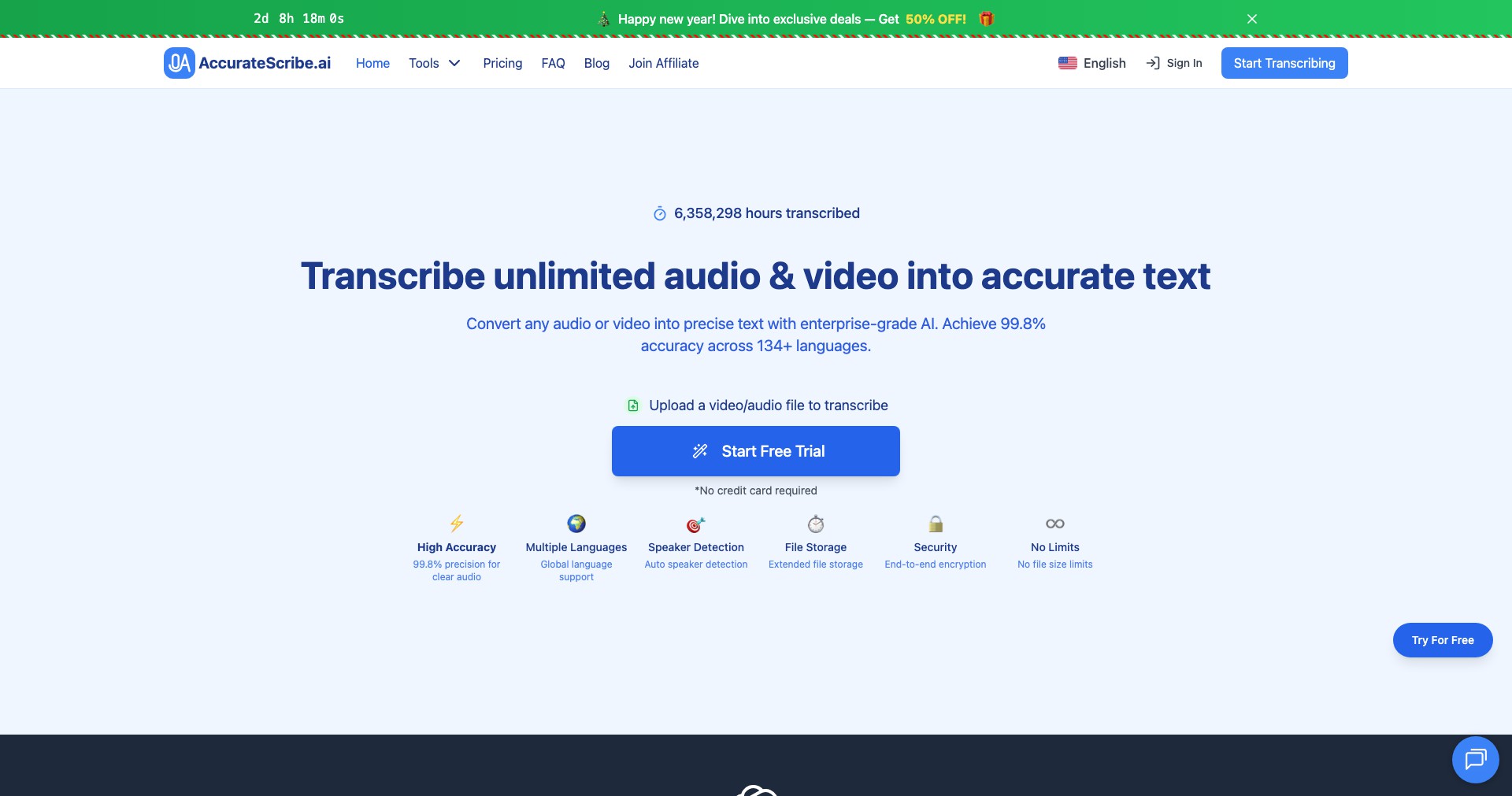
Task: Click the No Limits infinity icon
Action: coord(1055,524)
